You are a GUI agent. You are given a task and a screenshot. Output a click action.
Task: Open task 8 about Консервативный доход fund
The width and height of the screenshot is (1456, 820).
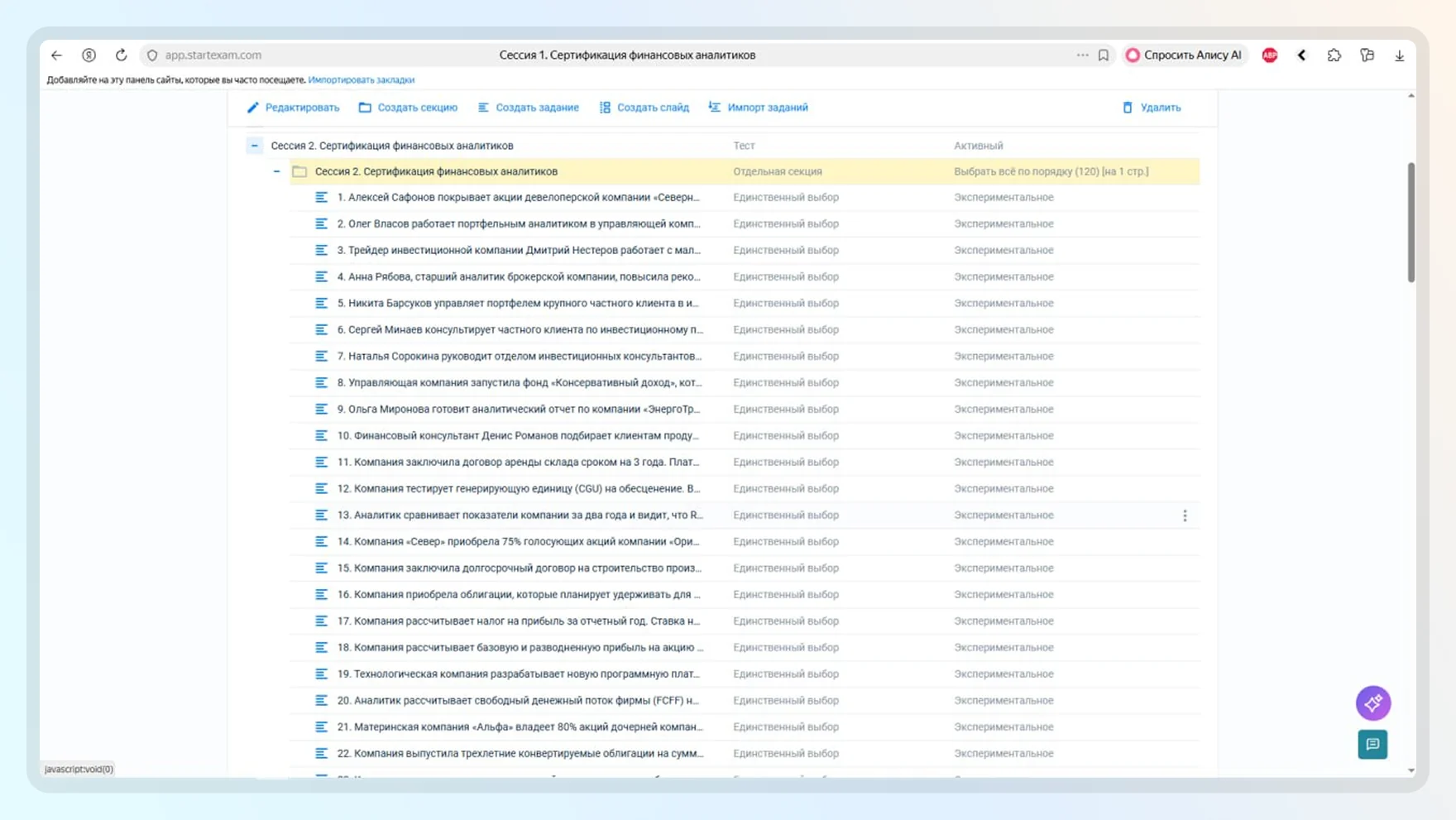[x=520, y=383]
